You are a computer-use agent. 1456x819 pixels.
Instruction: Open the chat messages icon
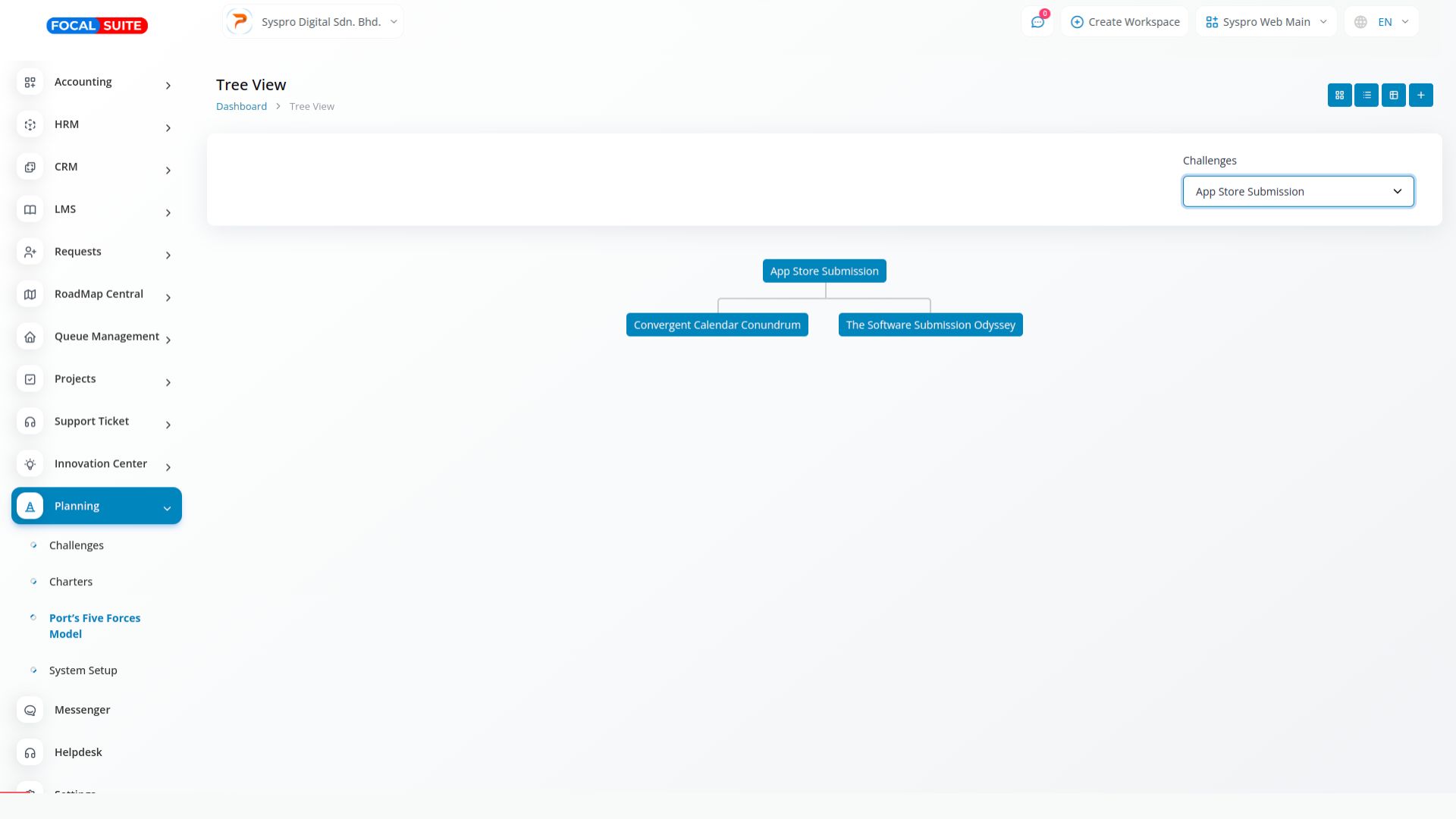[x=1037, y=22]
